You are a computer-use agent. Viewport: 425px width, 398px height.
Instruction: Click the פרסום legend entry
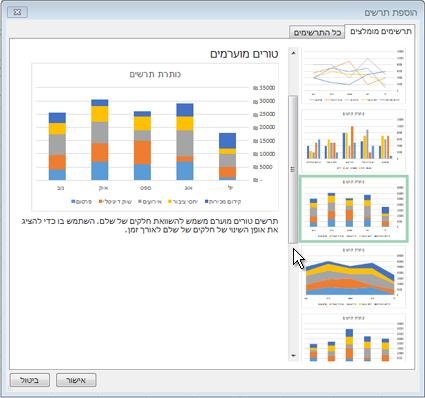[x=82, y=202]
